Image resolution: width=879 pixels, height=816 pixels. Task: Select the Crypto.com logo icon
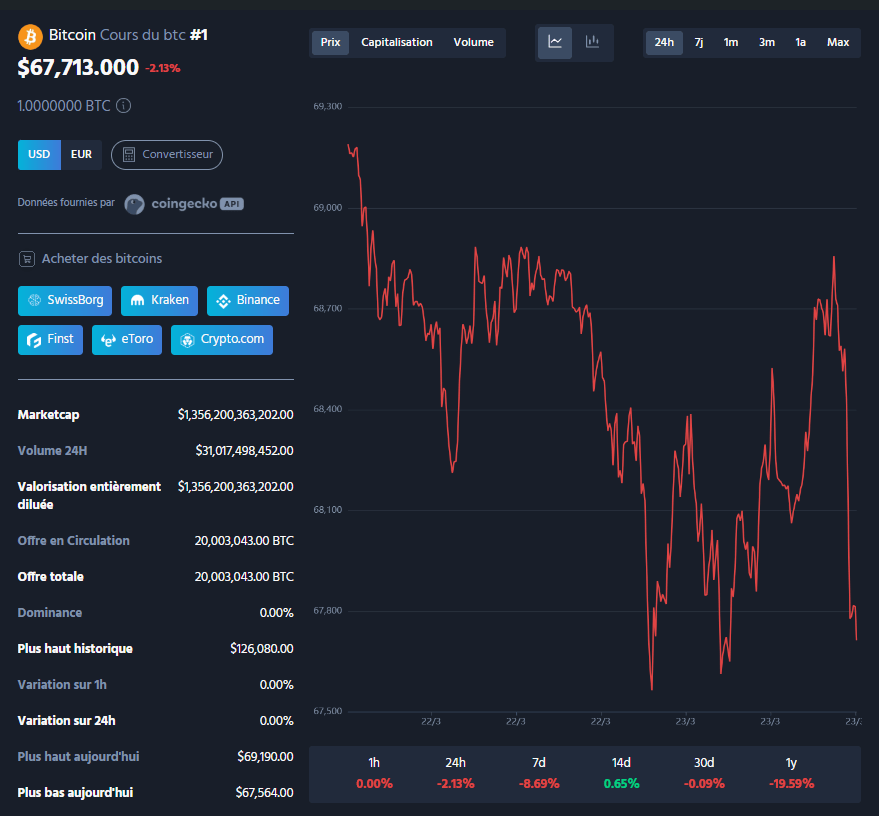185,339
